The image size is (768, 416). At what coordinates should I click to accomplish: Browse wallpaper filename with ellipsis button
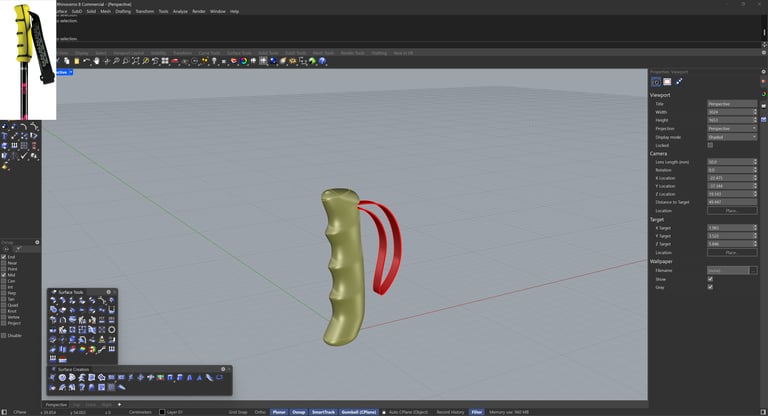point(753,270)
